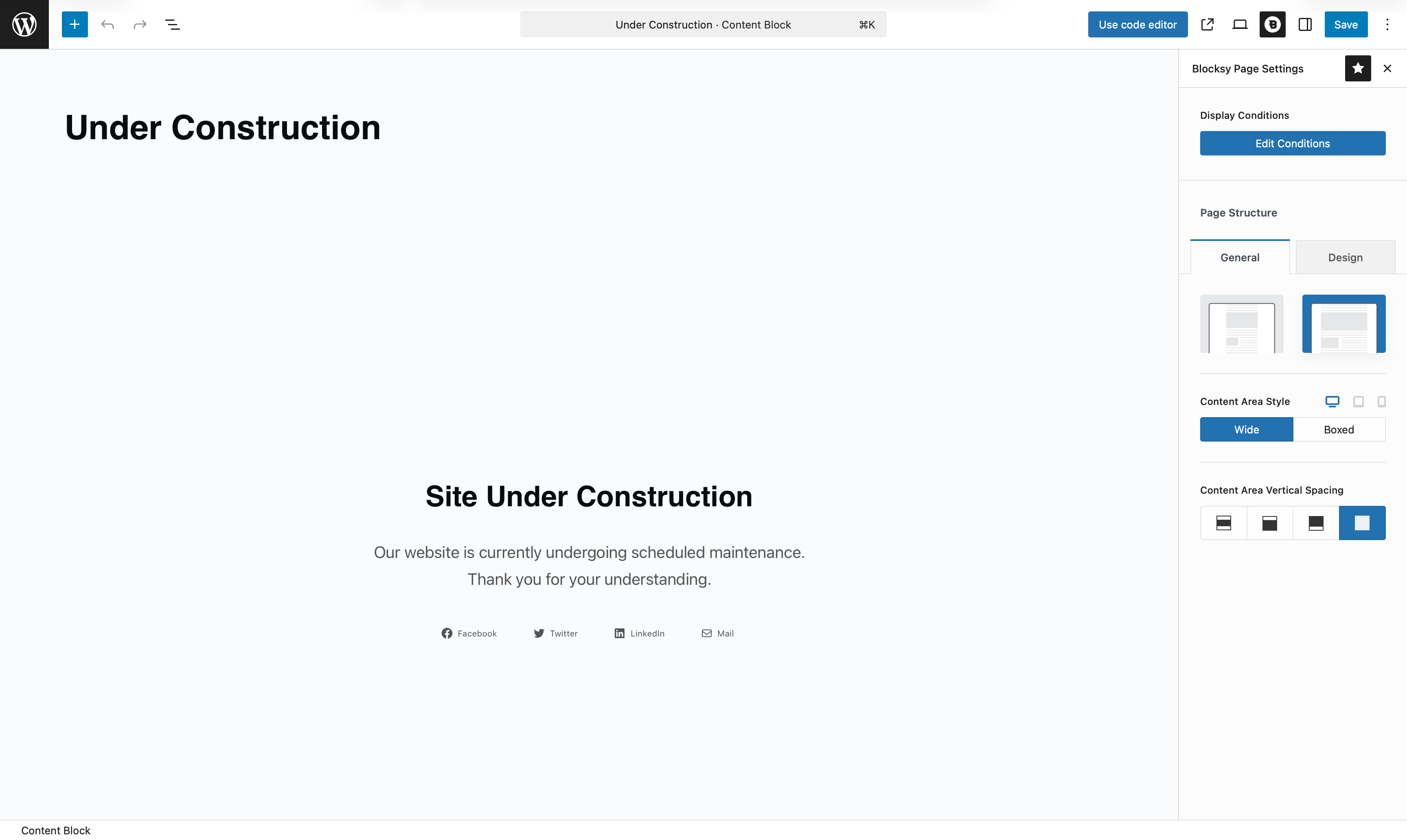The image size is (1407, 840).
Task: Click the LinkedIn social link
Action: click(639, 633)
